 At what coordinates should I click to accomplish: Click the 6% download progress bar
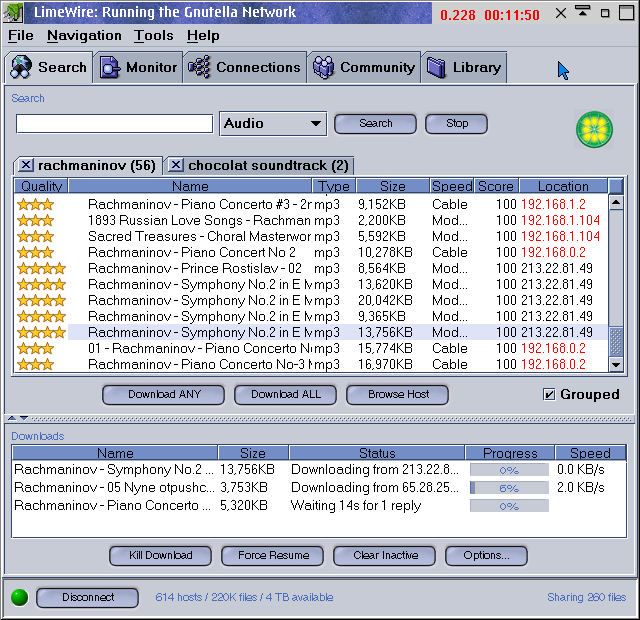[509, 488]
